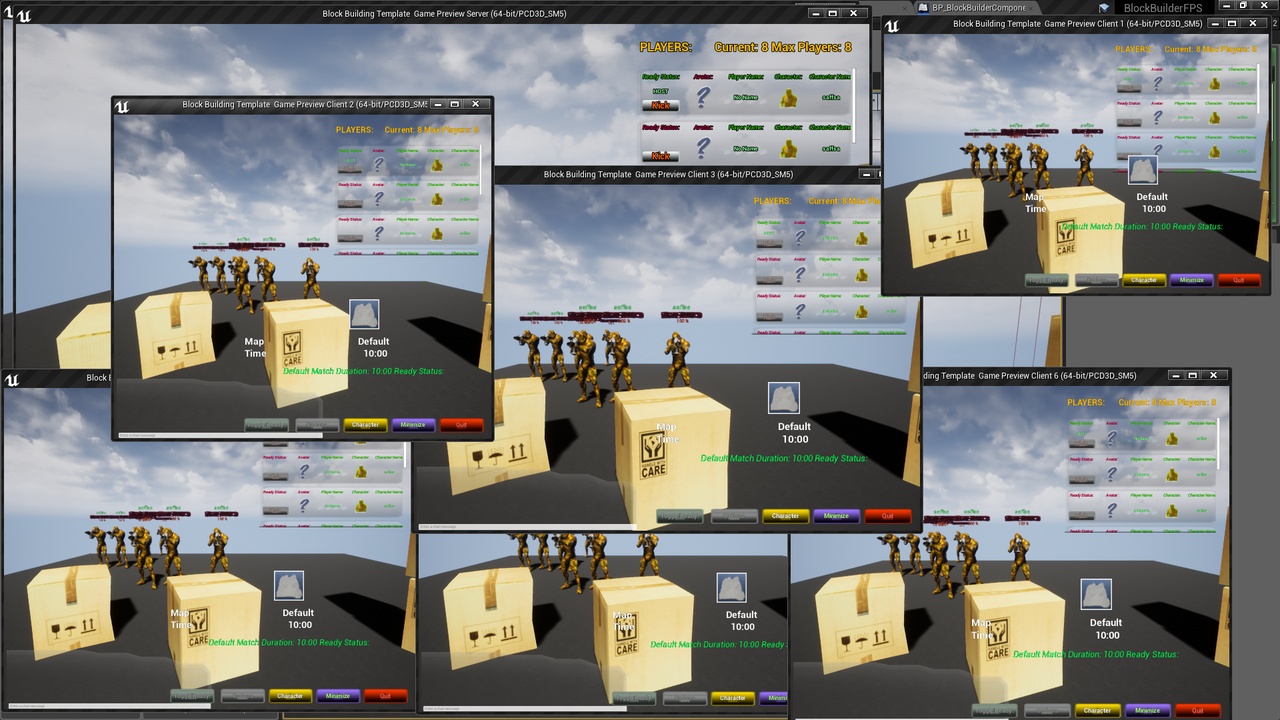The height and width of the screenshot is (720, 1280).
Task: Select third-row character icon in Client 3
Action: point(861,311)
